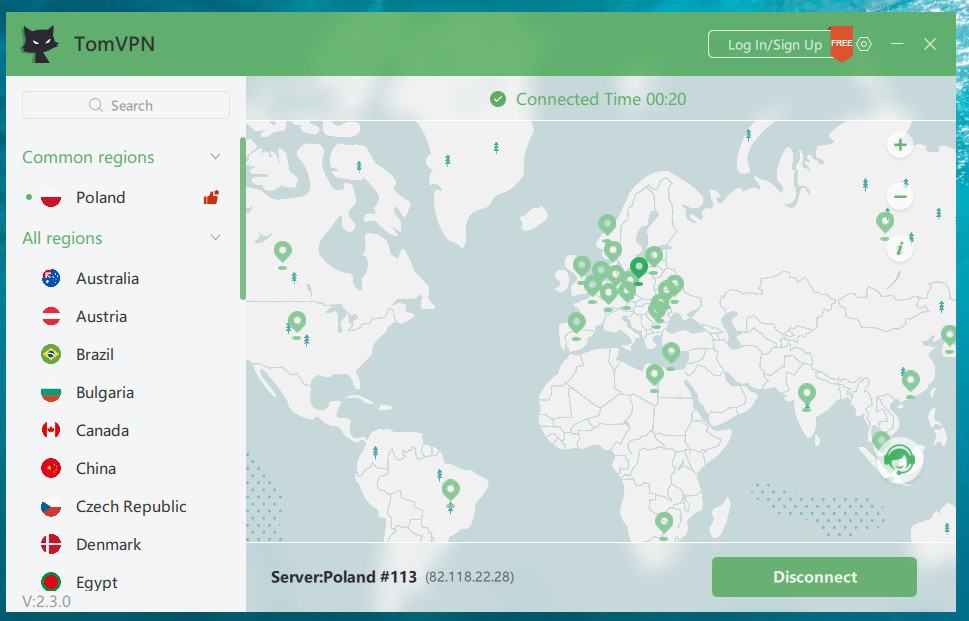The height and width of the screenshot is (621, 969).
Task: Select Australia from the region list
Action: [107, 278]
